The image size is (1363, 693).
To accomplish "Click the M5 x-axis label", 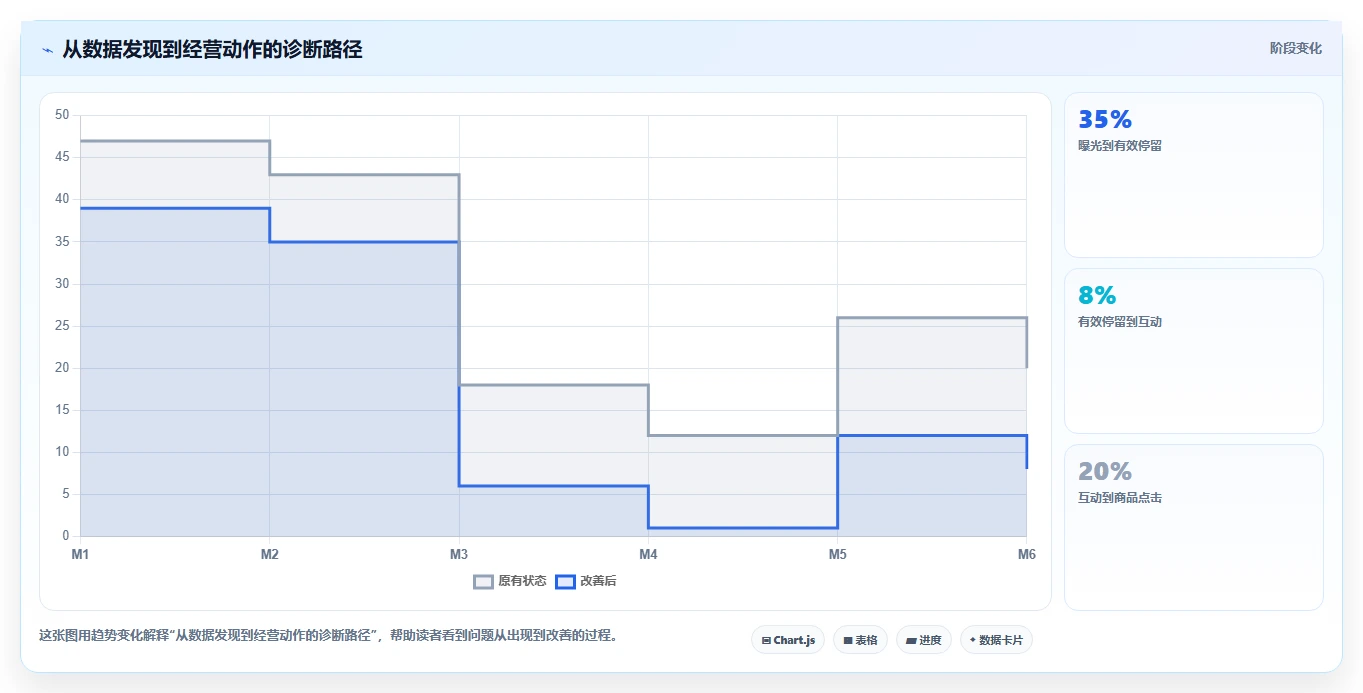I will click(837, 553).
